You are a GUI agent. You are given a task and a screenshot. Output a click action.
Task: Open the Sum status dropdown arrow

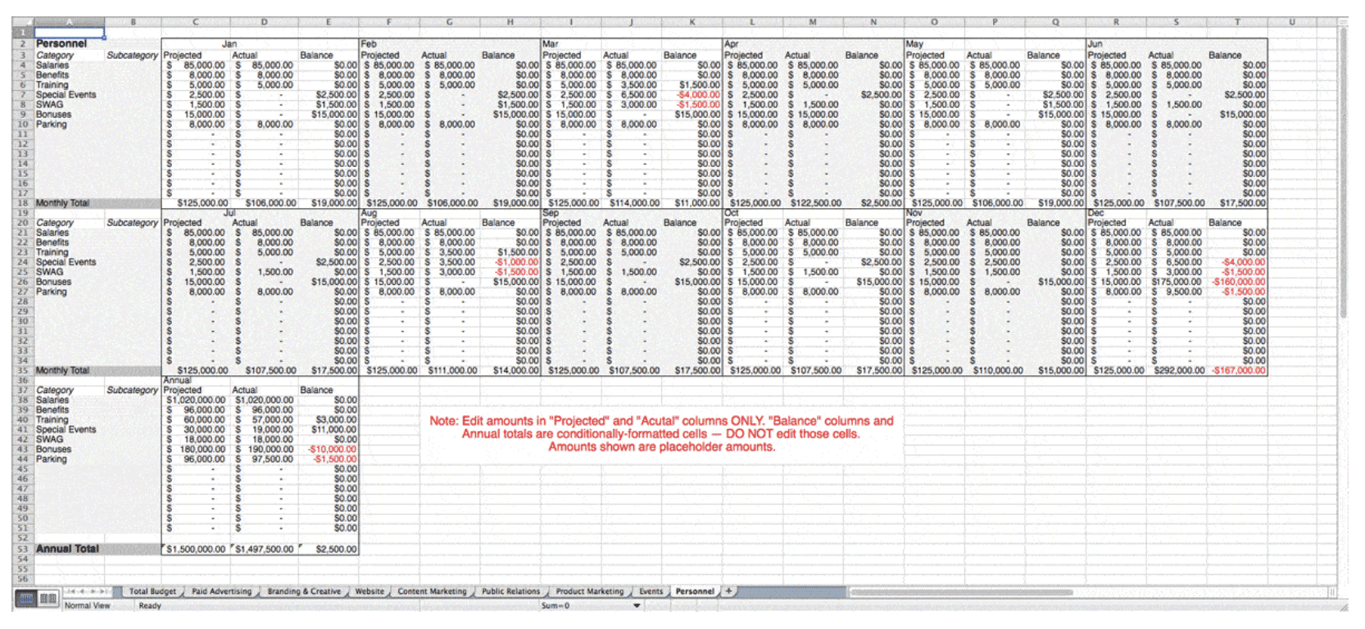point(637,606)
